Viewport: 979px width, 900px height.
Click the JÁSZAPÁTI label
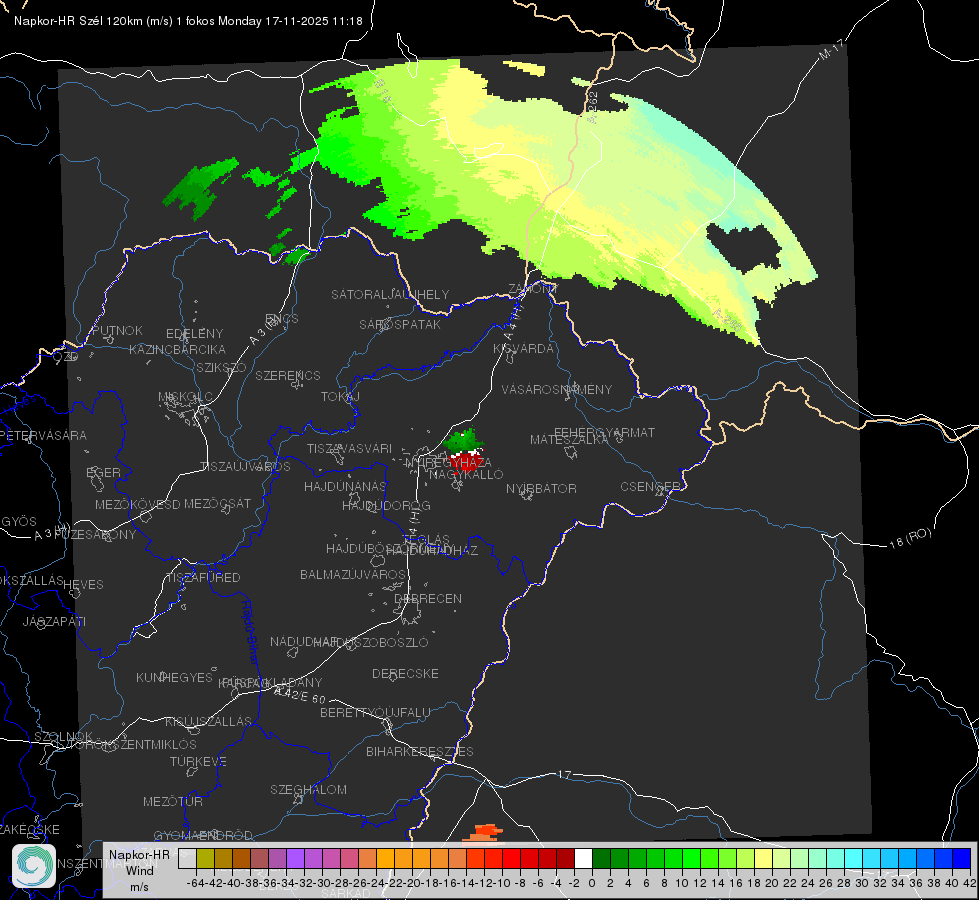point(54,621)
